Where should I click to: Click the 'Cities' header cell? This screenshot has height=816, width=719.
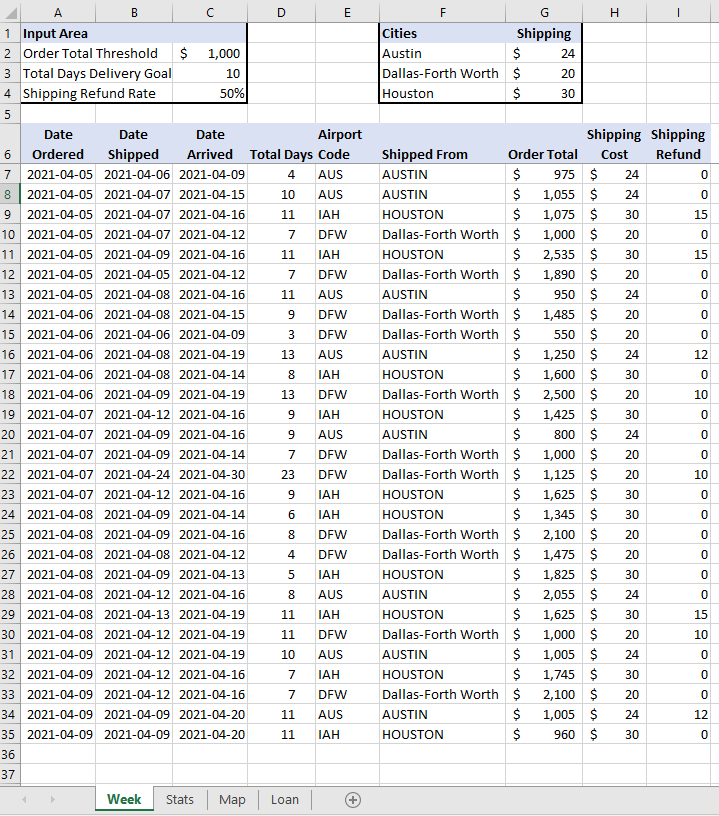442,33
